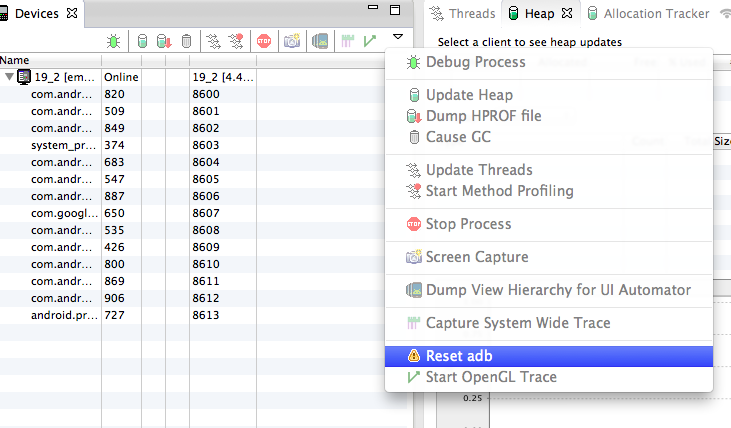
Task: Open the Devices view menu triangle
Action: [x=398, y=37]
